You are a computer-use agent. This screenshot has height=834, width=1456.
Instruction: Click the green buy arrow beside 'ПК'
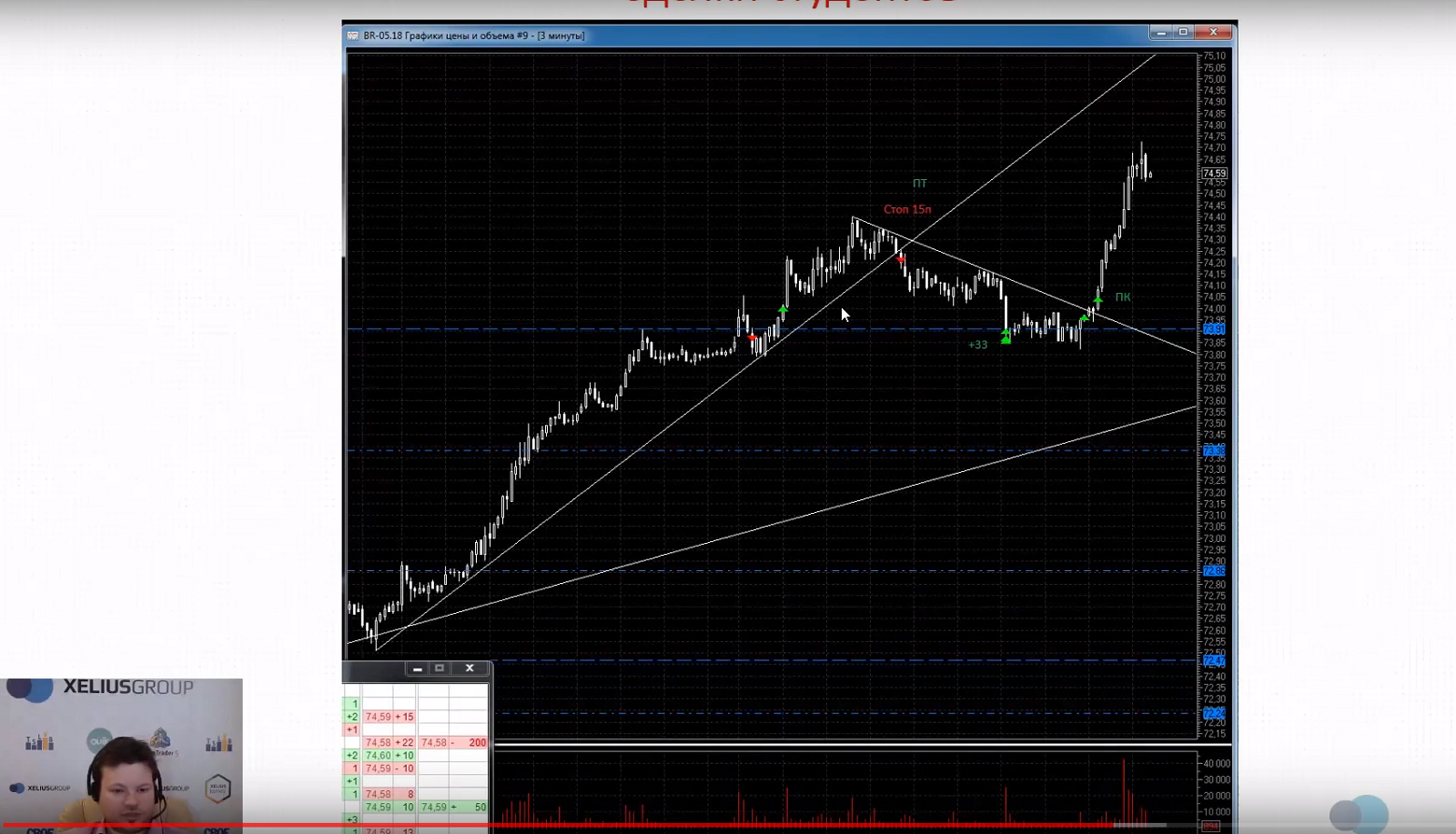(1098, 299)
